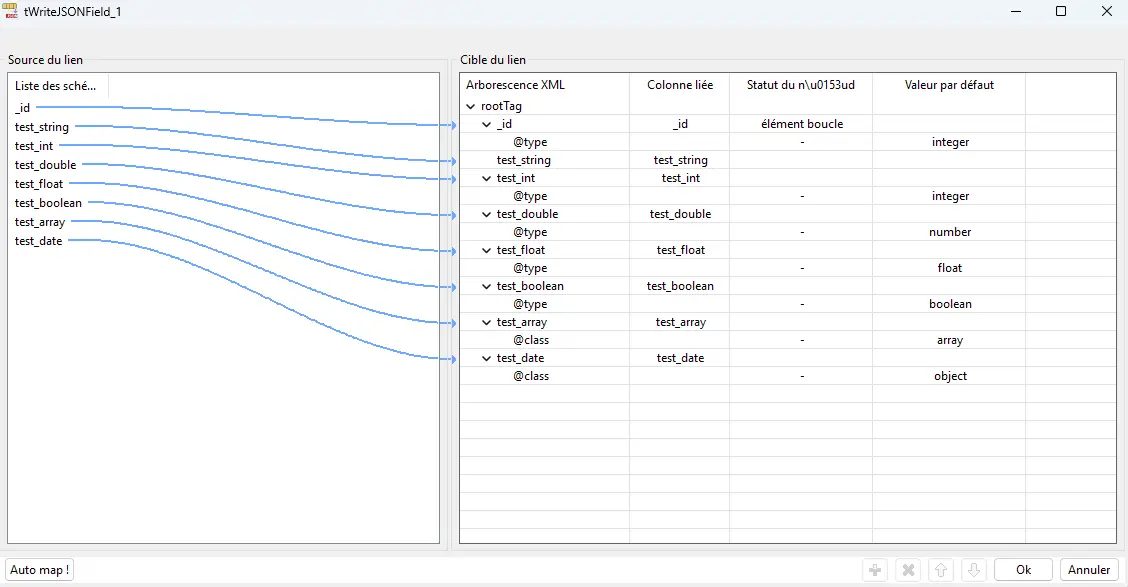The height and width of the screenshot is (587, 1128).
Task: Select test_string in the source list
Action: (x=41, y=127)
